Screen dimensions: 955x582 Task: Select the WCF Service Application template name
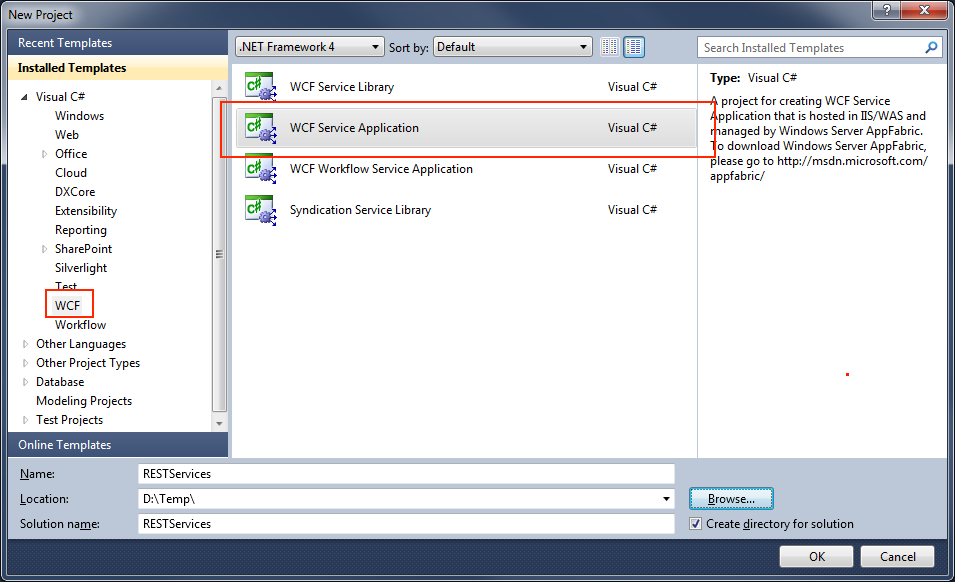click(354, 128)
